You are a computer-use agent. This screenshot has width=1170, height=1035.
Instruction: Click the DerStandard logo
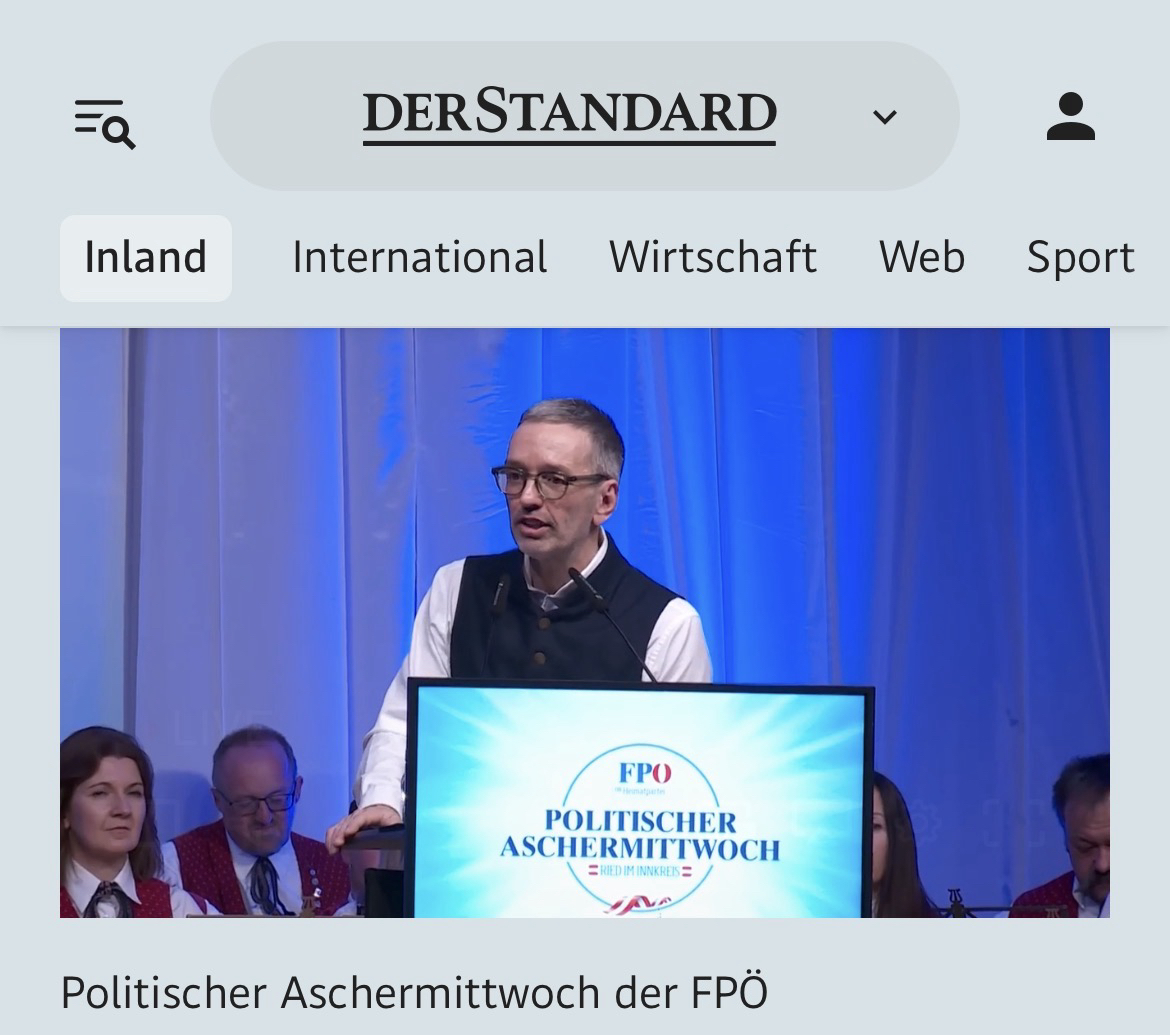click(569, 116)
